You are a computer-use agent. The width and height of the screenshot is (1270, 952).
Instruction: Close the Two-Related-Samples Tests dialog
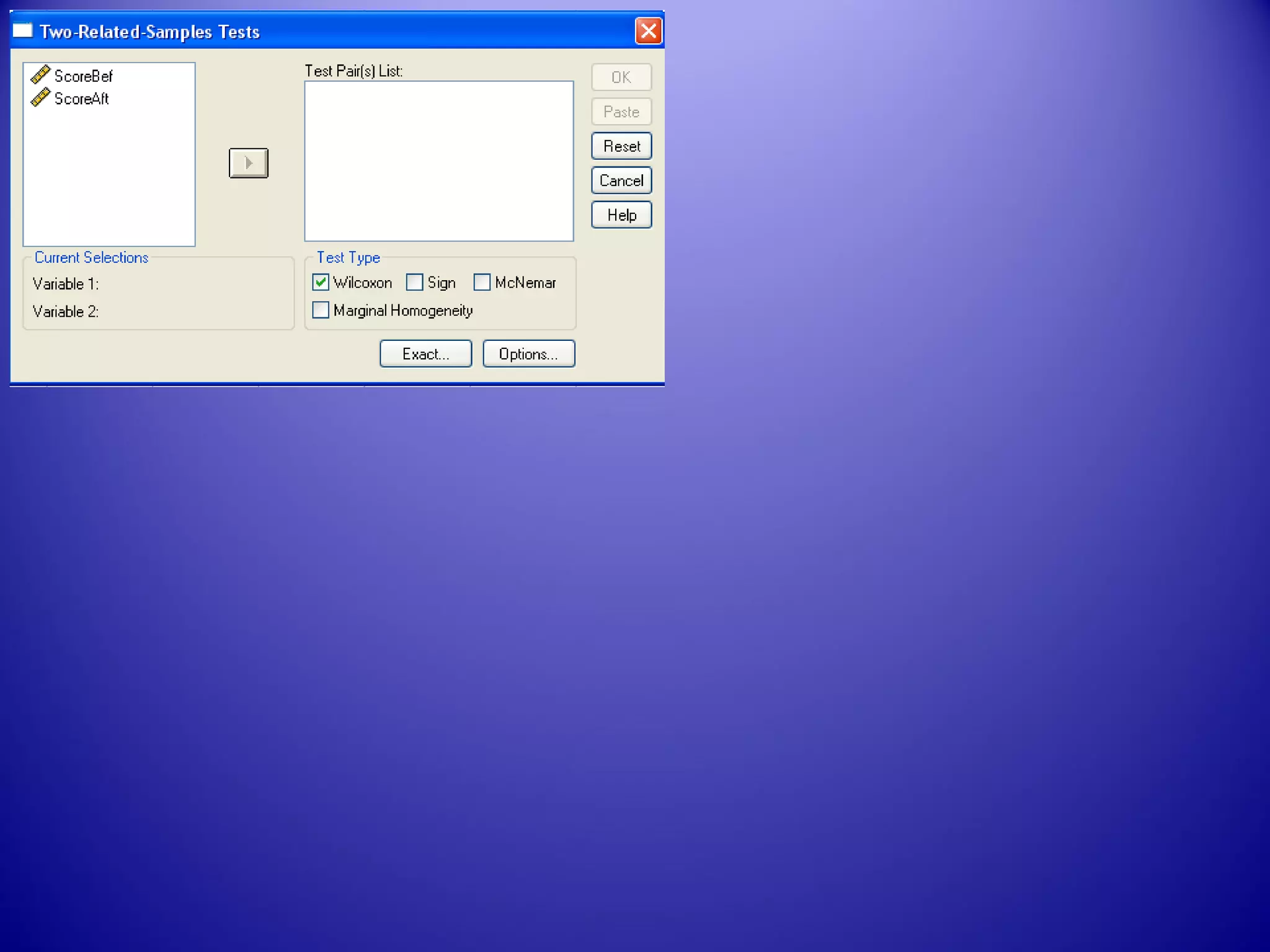[648, 31]
